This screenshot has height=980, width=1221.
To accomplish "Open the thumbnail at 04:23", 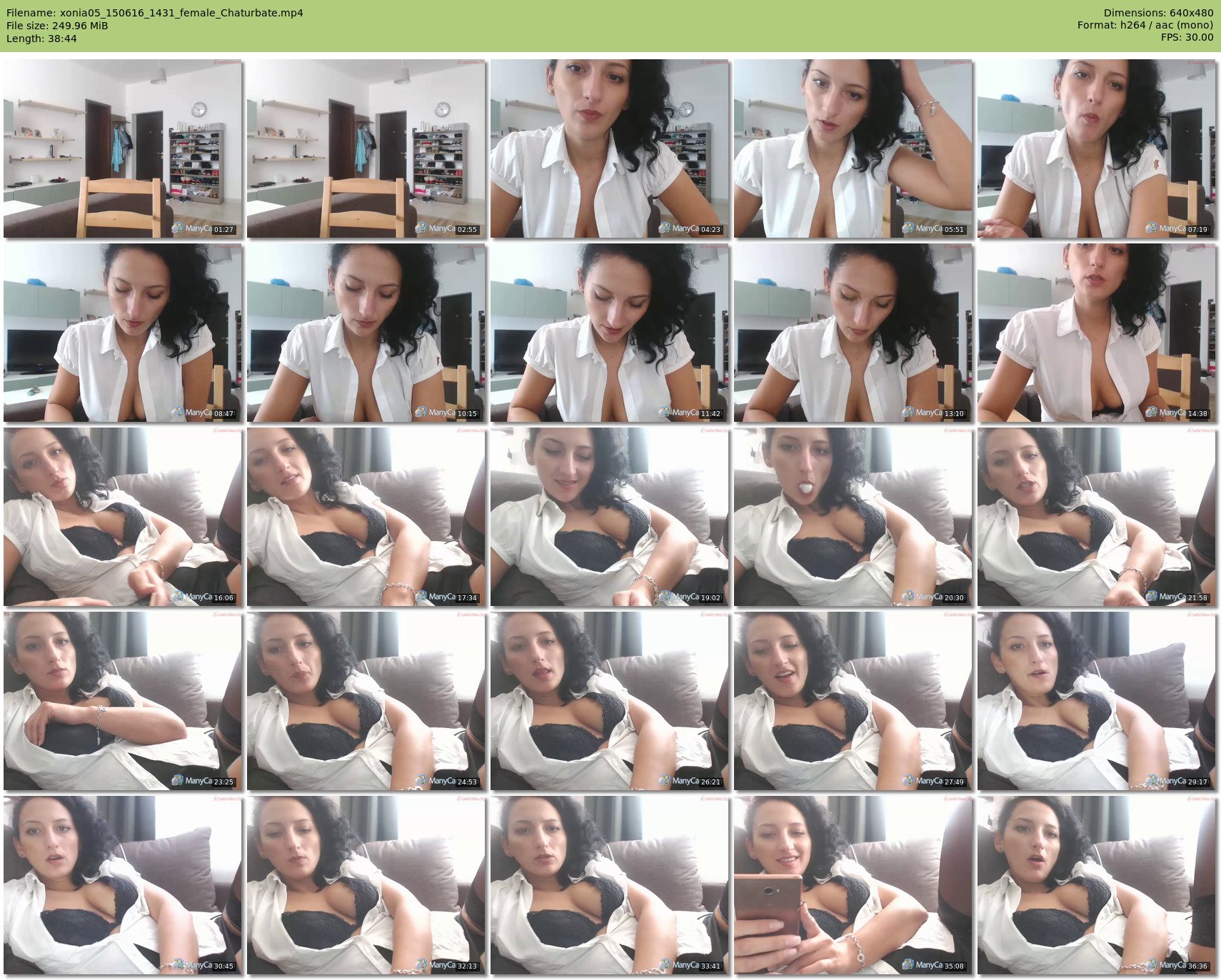I will coord(609,148).
